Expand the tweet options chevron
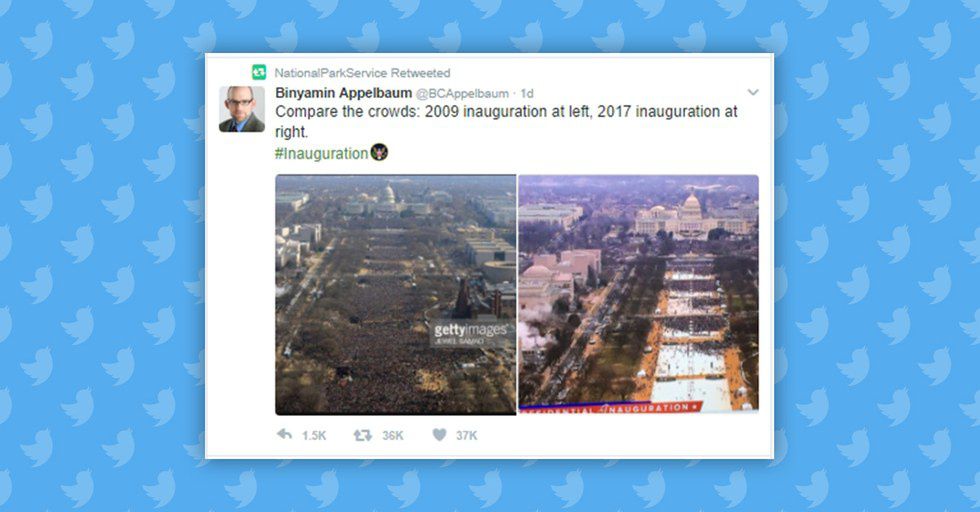Screen dimensions: 980x512 click(x=753, y=93)
